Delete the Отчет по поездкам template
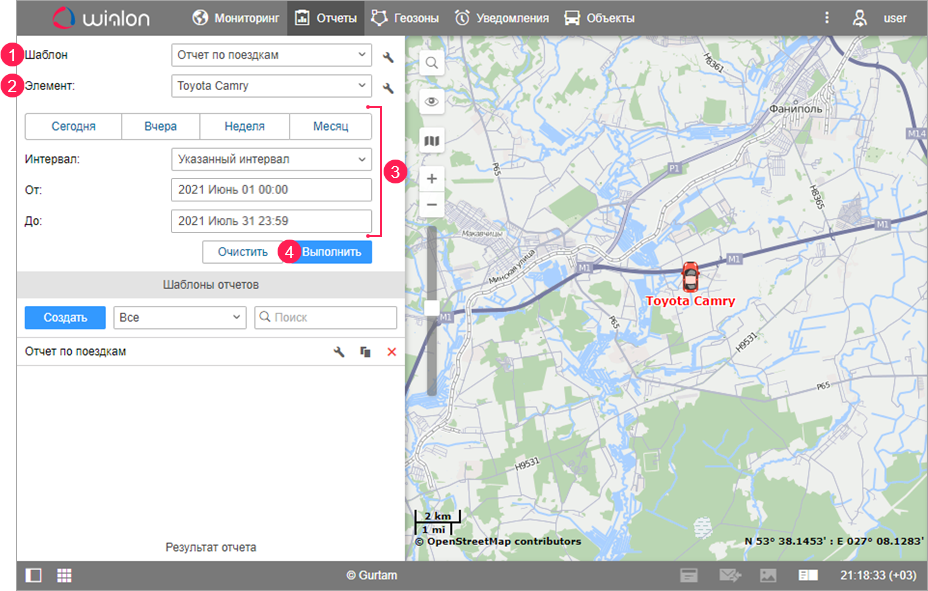 [391, 352]
